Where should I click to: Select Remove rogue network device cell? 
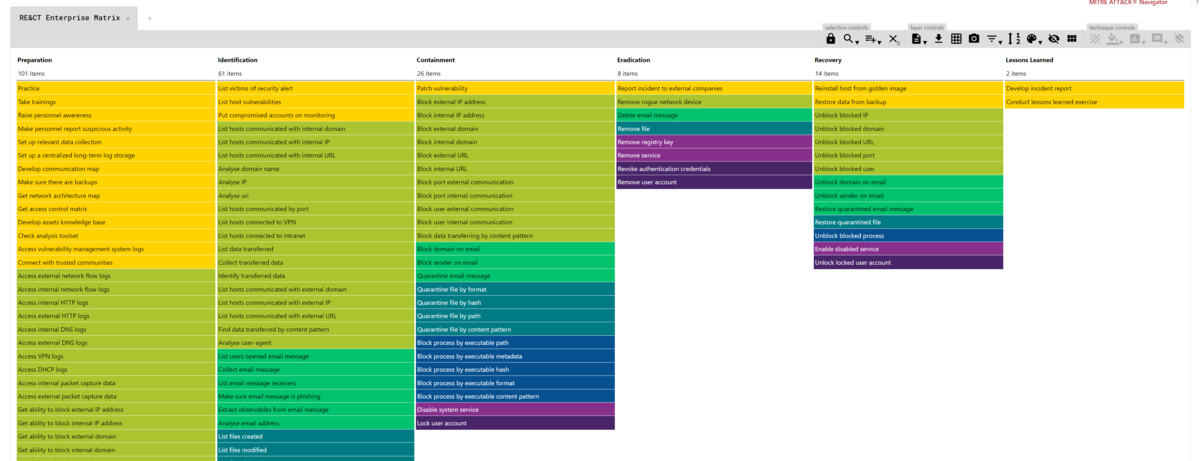tap(714, 102)
